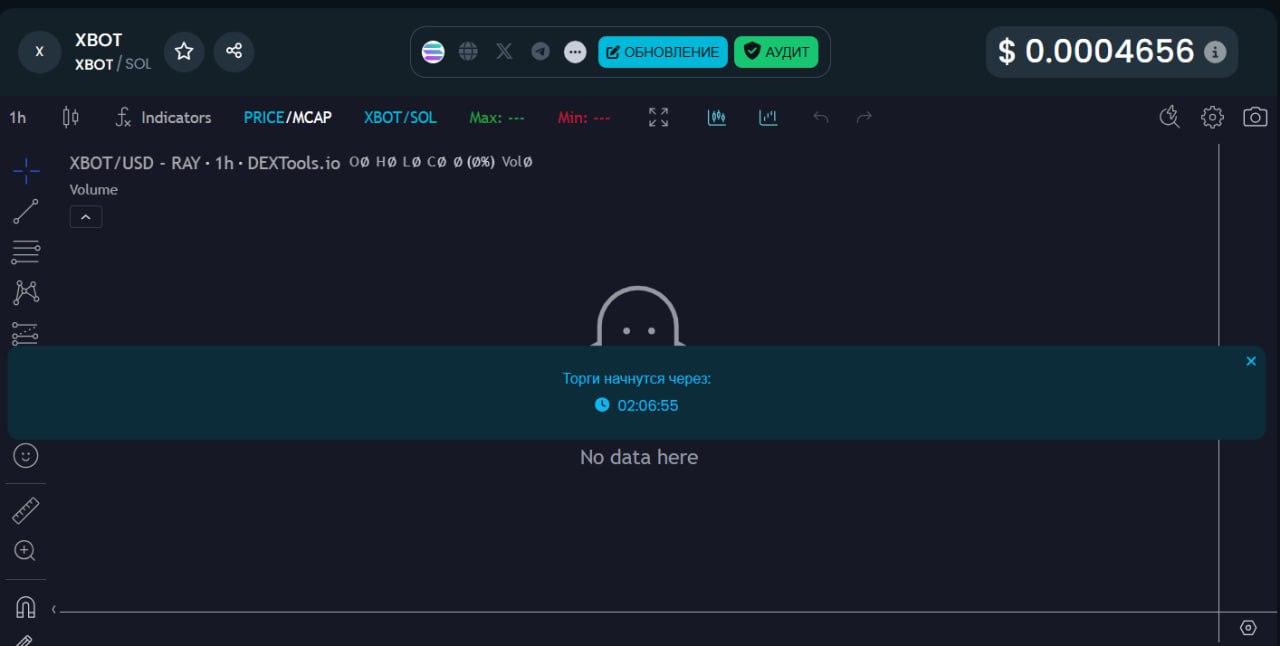Open chart settings gear in top toolbar
The height and width of the screenshot is (646, 1280).
coord(1212,117)
